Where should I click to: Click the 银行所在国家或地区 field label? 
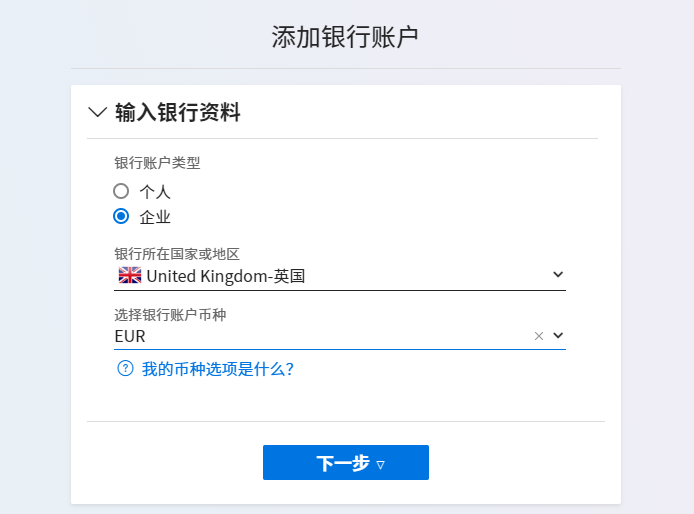[177, 254]
